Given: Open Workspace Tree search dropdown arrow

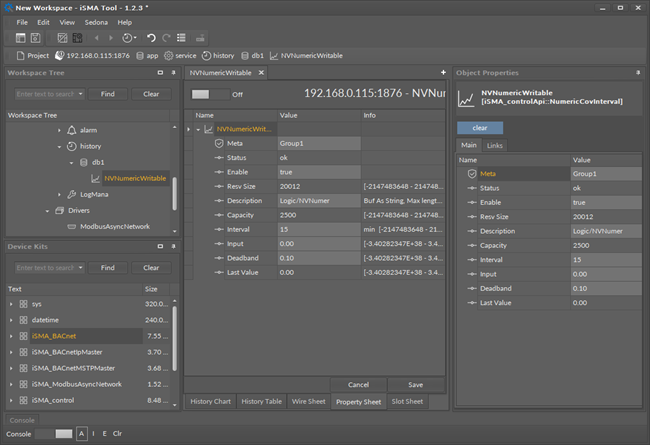Looking at the screenshot, I should point(80,94).
